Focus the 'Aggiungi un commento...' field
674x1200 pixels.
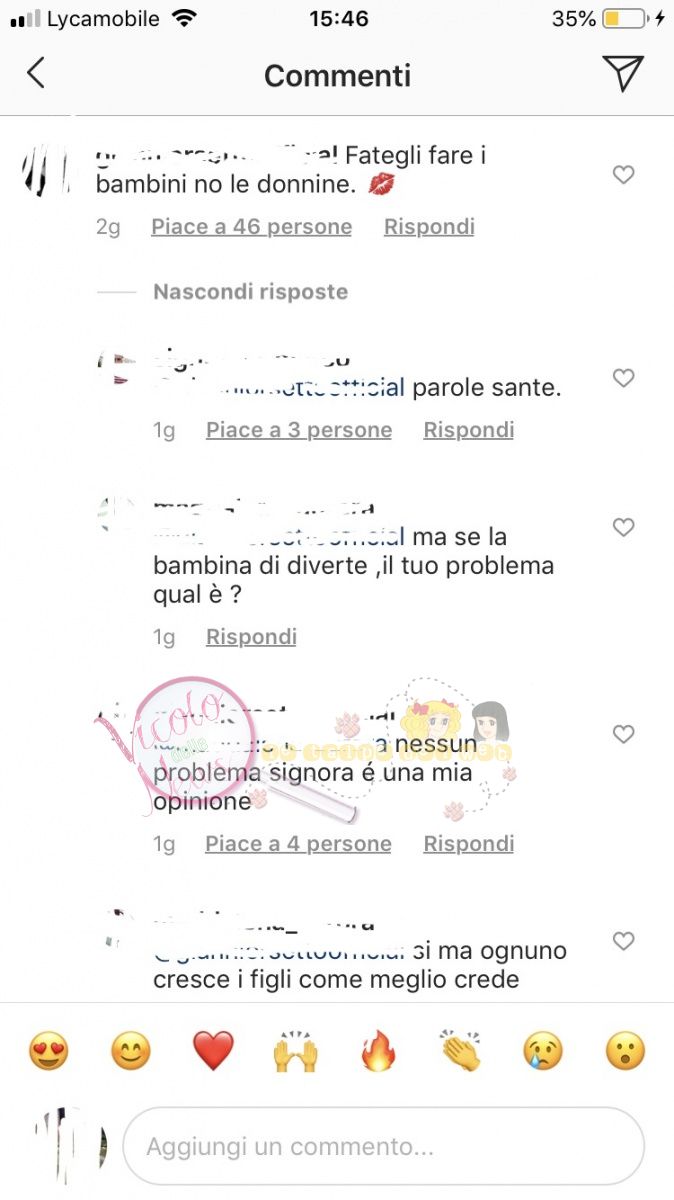click(384, 1146)
